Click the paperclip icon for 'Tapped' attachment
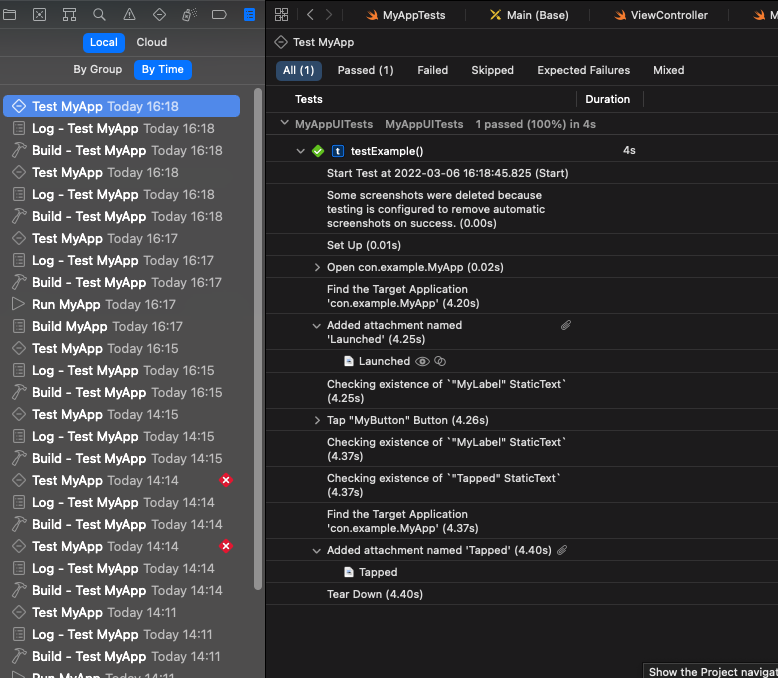Screen dimensions: 778x678 pyautogui.click(x=562, y=550)
